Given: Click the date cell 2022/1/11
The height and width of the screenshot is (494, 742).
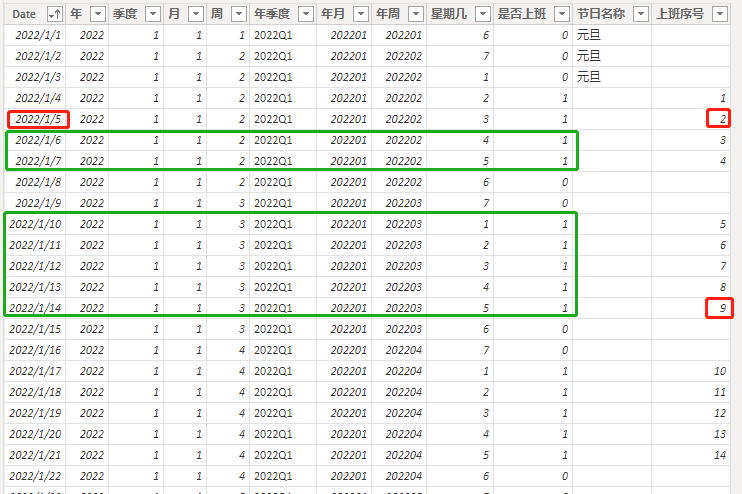Looking at the screenshot, I should pos(35,245).
